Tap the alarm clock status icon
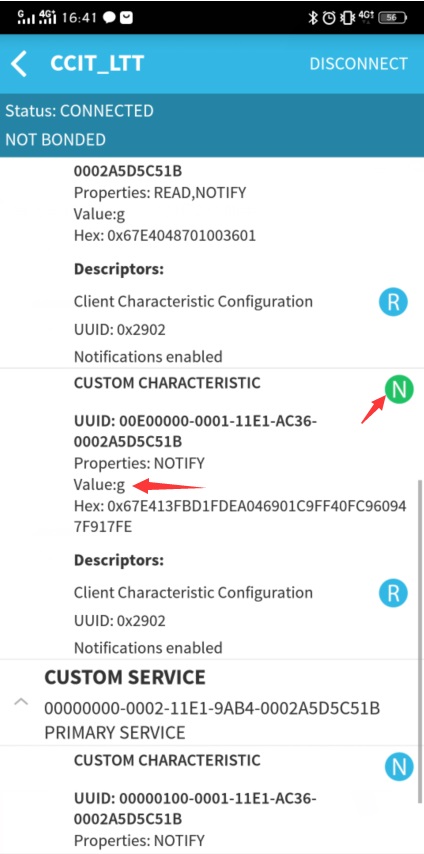424x854 pixels. click(x=329, y=18)
